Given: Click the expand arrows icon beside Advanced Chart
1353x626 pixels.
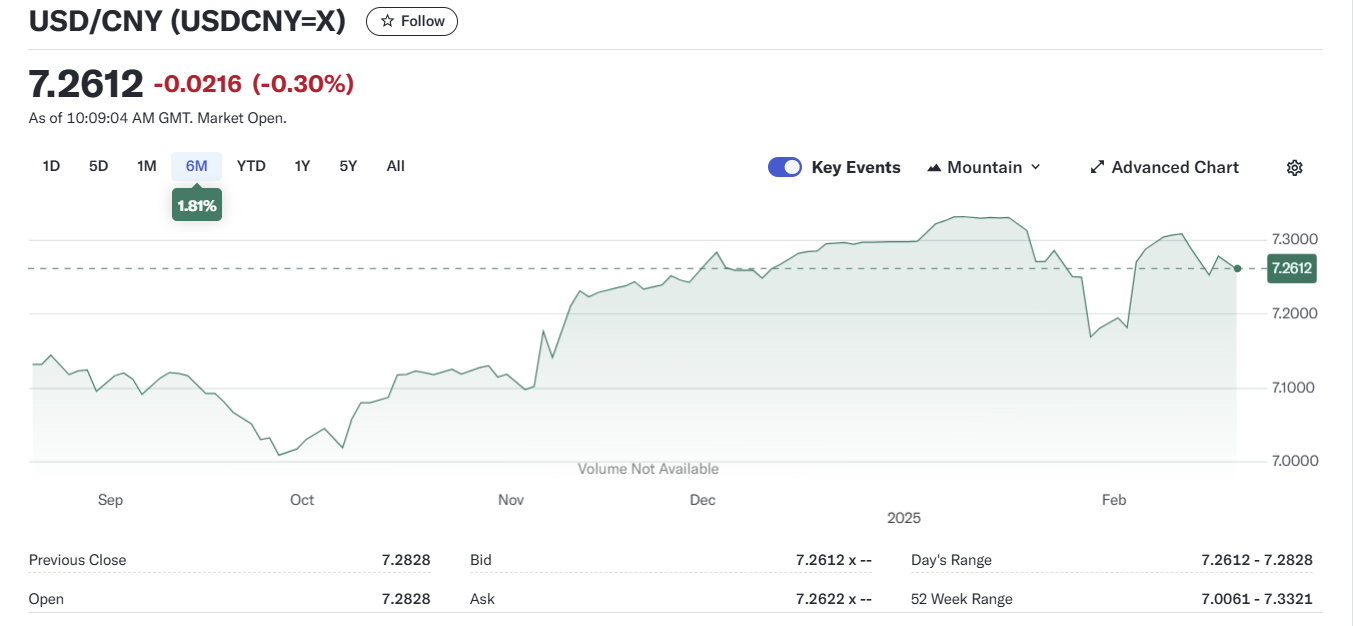Looking at the screenshot, I should pos(1097,167).
